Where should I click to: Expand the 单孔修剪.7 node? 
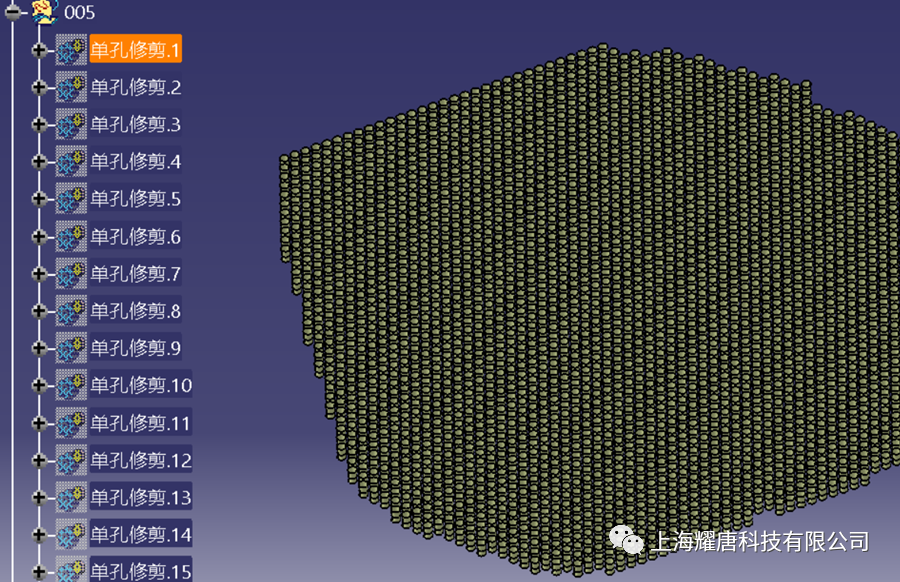[39, 273]
